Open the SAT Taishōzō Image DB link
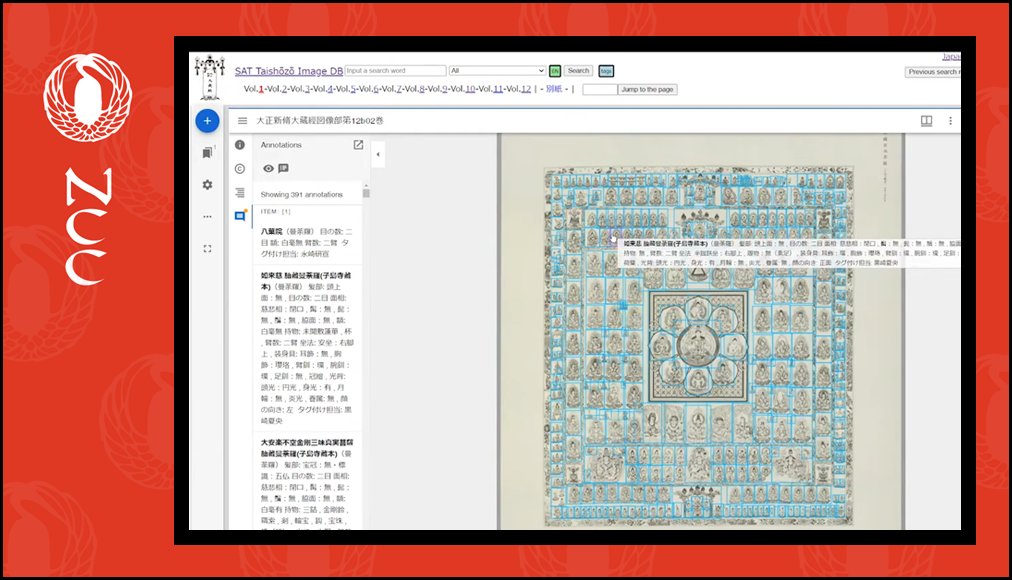Image resolution: width=1012 pixels, height=580 pixels. [288, 71]
